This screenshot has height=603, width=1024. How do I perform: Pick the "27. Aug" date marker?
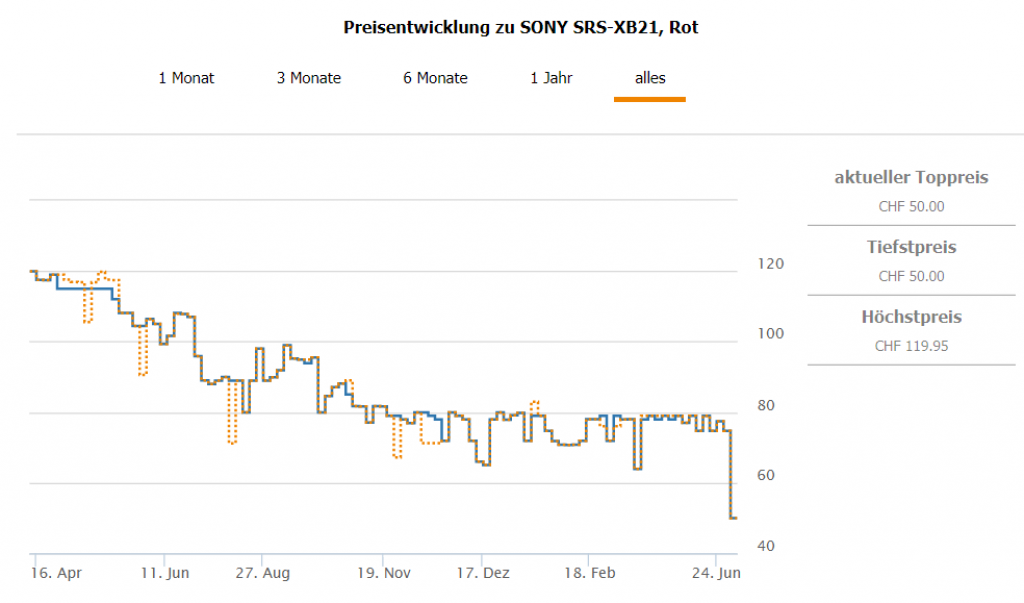tap(265, 574)
